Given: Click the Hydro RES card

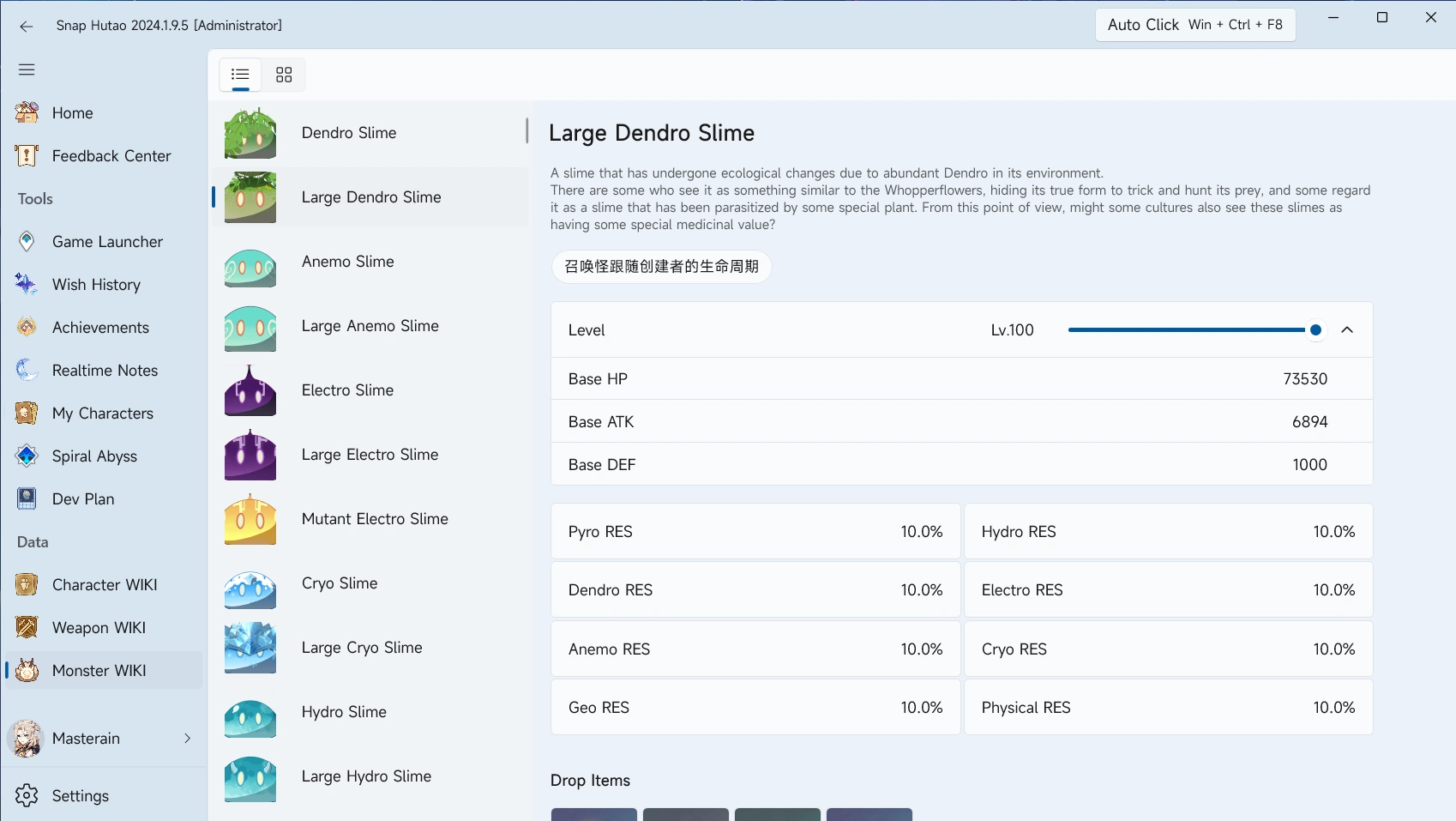Looking at the screenshot, I should [x=1169, y=532].
